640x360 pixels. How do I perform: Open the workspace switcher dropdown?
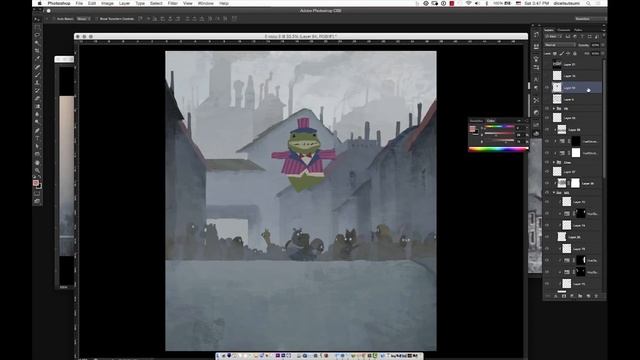coord(590,19)
